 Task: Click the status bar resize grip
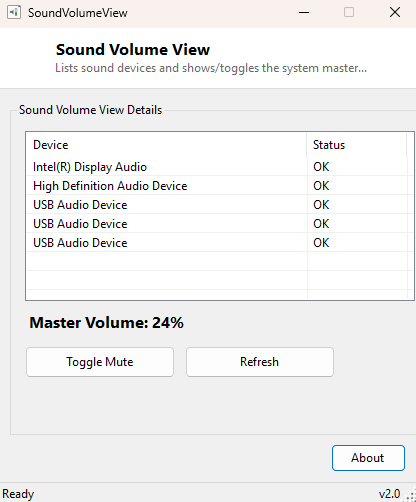410,495
